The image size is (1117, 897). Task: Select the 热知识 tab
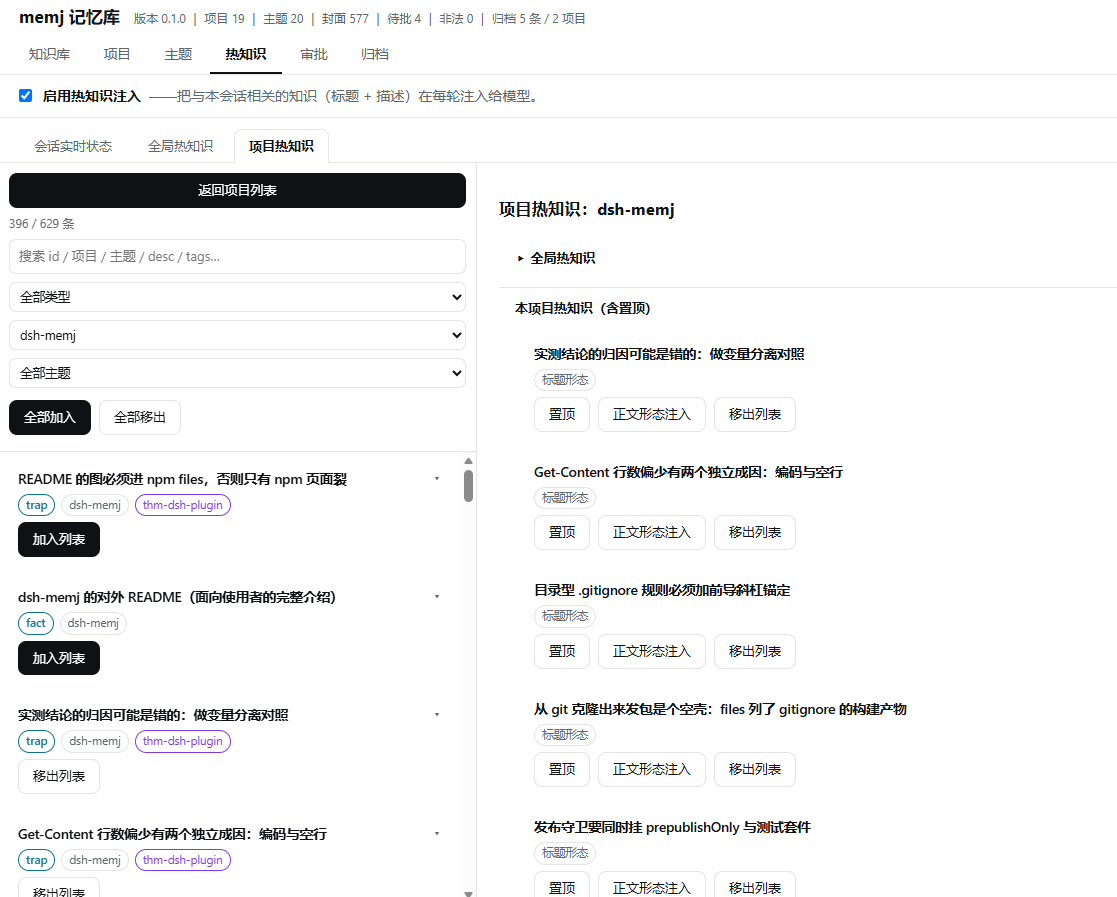[x=246, y=54]
